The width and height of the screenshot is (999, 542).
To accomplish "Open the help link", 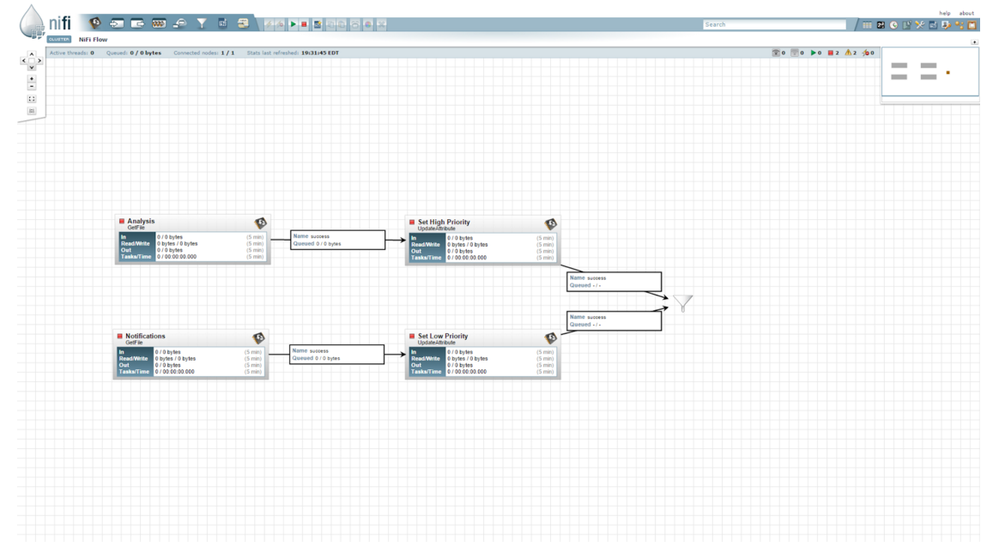I will coord(945,13).
